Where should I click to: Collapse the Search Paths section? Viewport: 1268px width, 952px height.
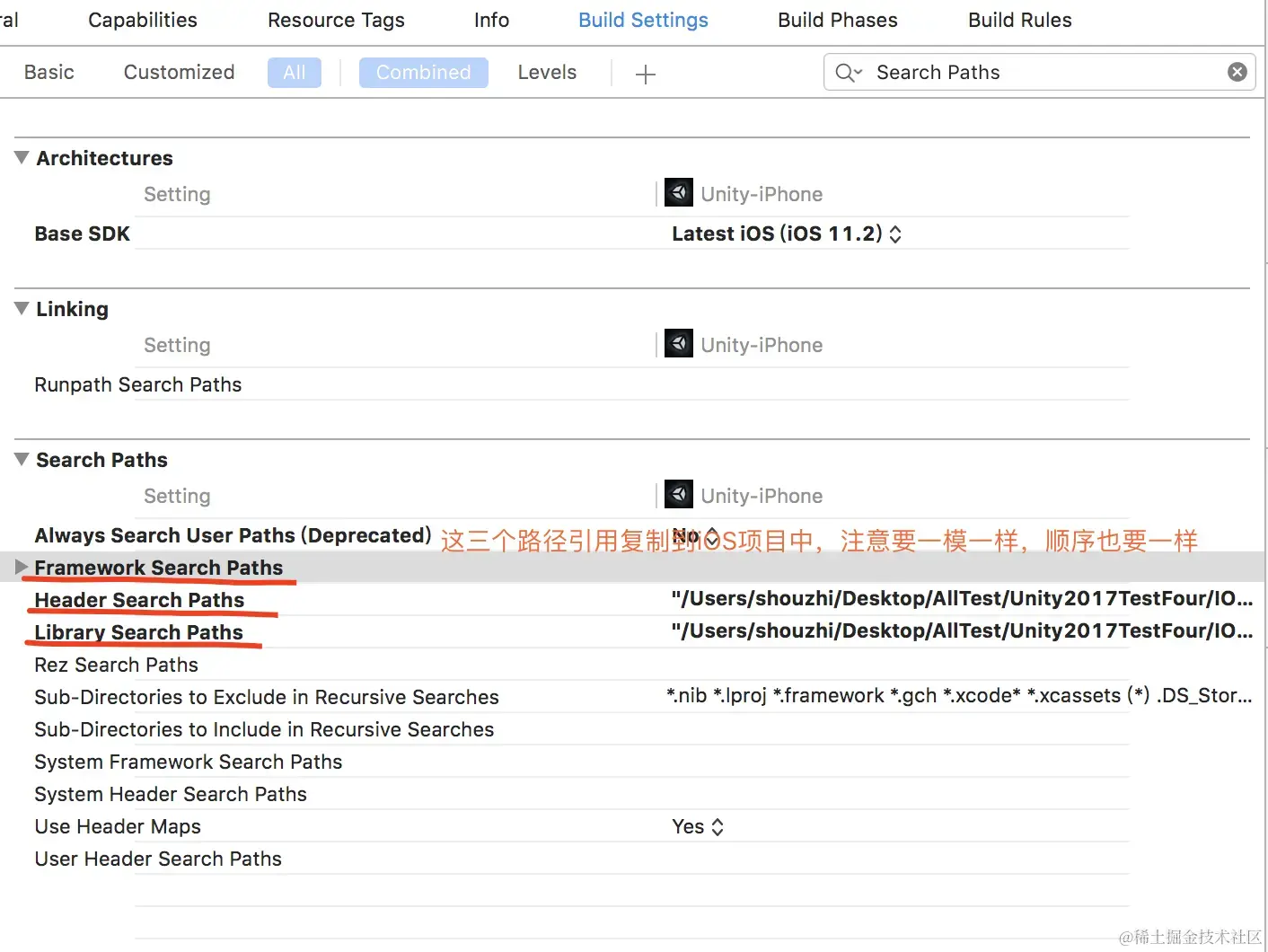[x=22, y=460]
